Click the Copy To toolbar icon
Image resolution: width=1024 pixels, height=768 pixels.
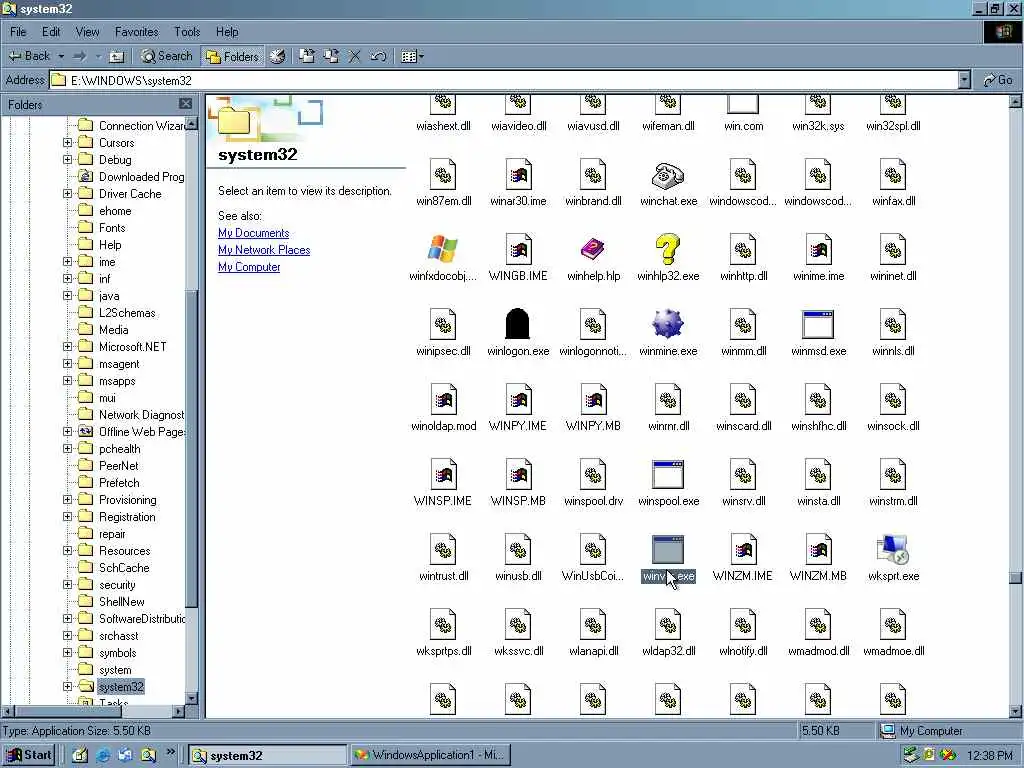click(x=331, y=57)
